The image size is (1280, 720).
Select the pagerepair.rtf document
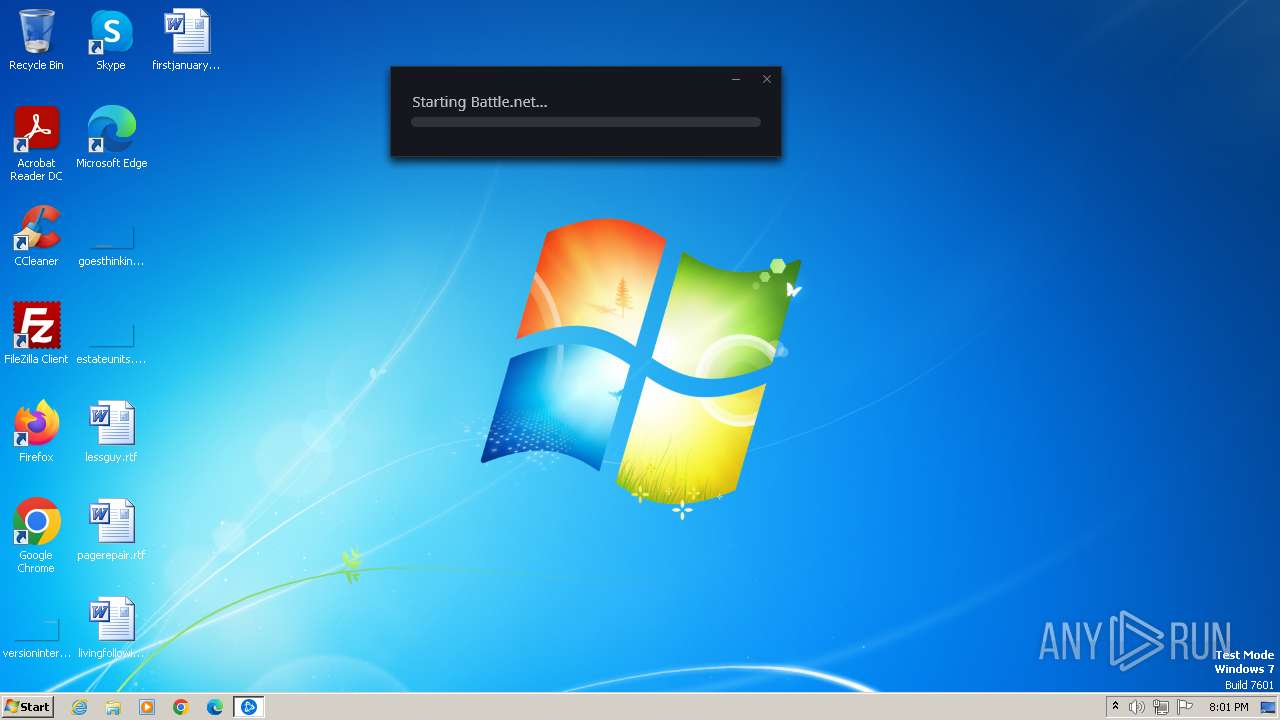point(111,530)
